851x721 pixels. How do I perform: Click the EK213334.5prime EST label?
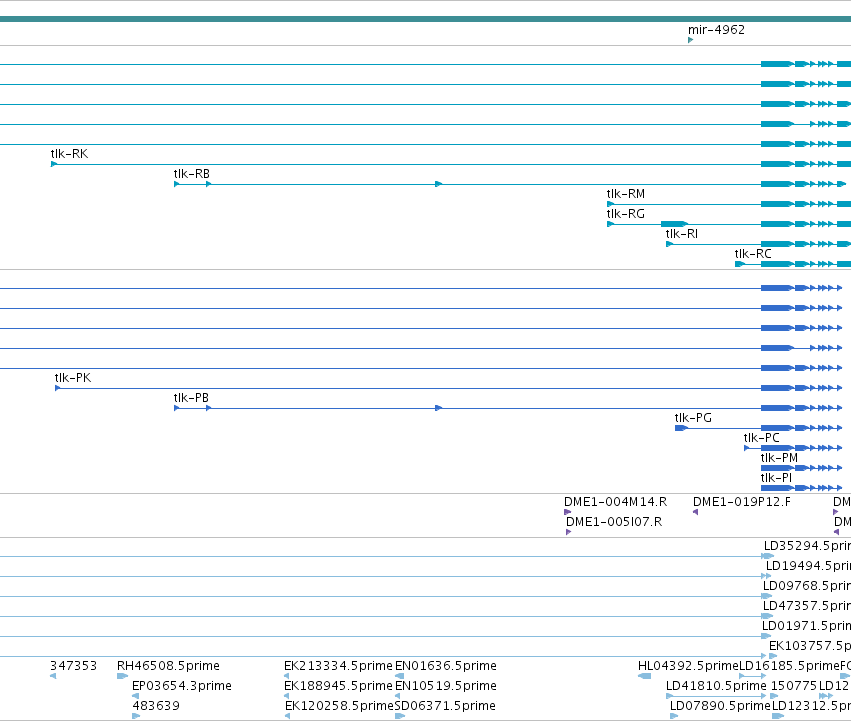coord(338,666)
